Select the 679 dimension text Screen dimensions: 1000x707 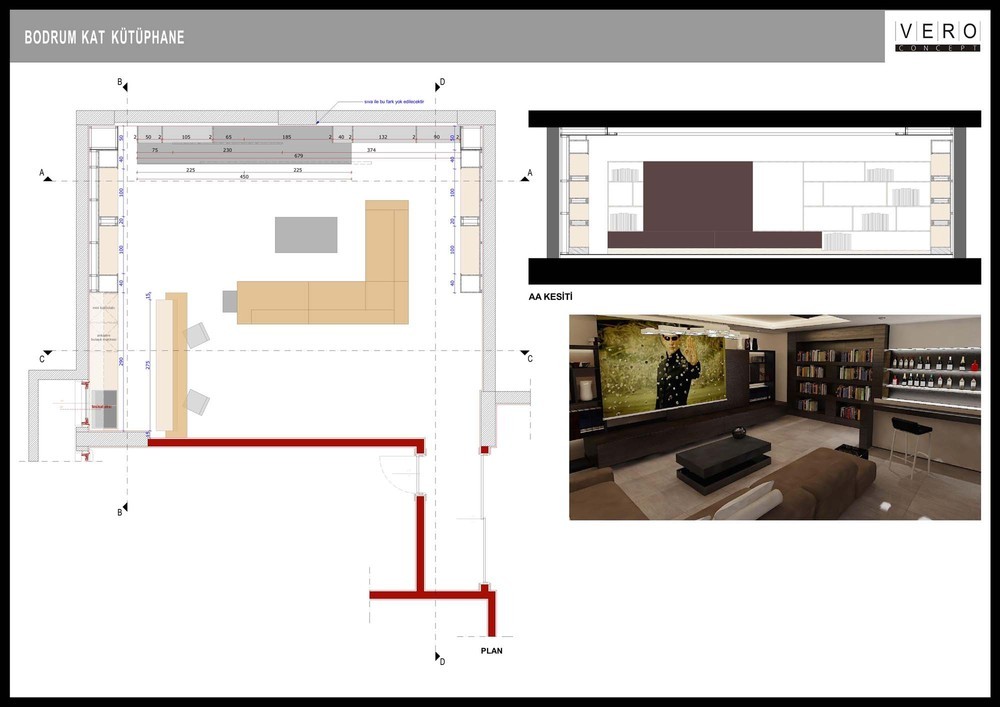tap(298, 156)
